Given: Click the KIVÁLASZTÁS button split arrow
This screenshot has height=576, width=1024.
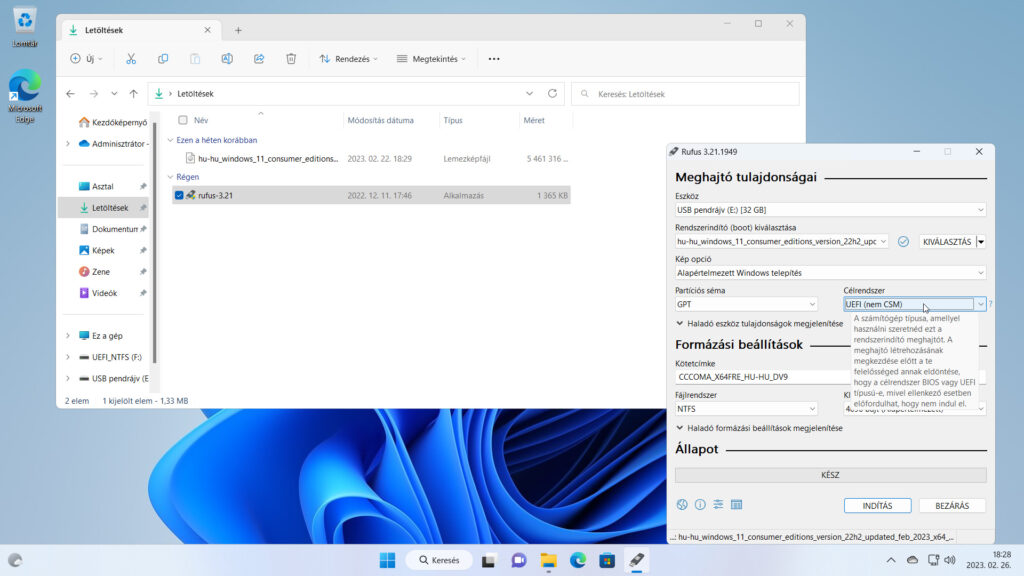Looking at the screenshot, I should (x=981, y=242).
